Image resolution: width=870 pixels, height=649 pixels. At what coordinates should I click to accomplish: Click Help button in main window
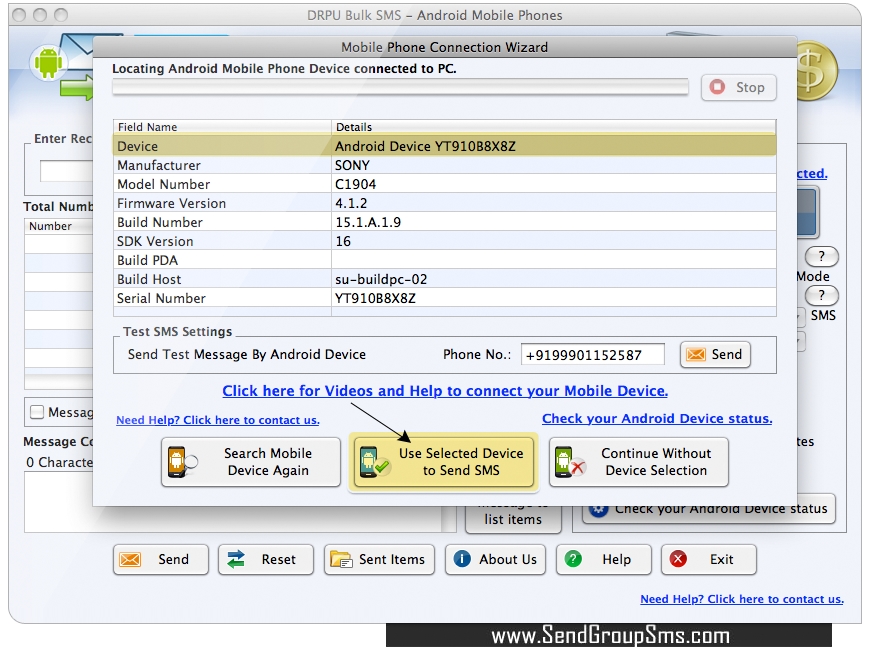[604, 559]
